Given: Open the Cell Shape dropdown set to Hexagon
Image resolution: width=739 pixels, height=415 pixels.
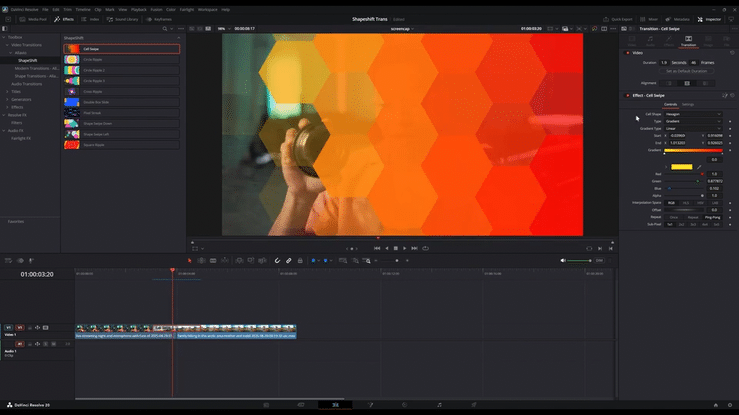Looking at the screenshot, I should coord(693,114).
